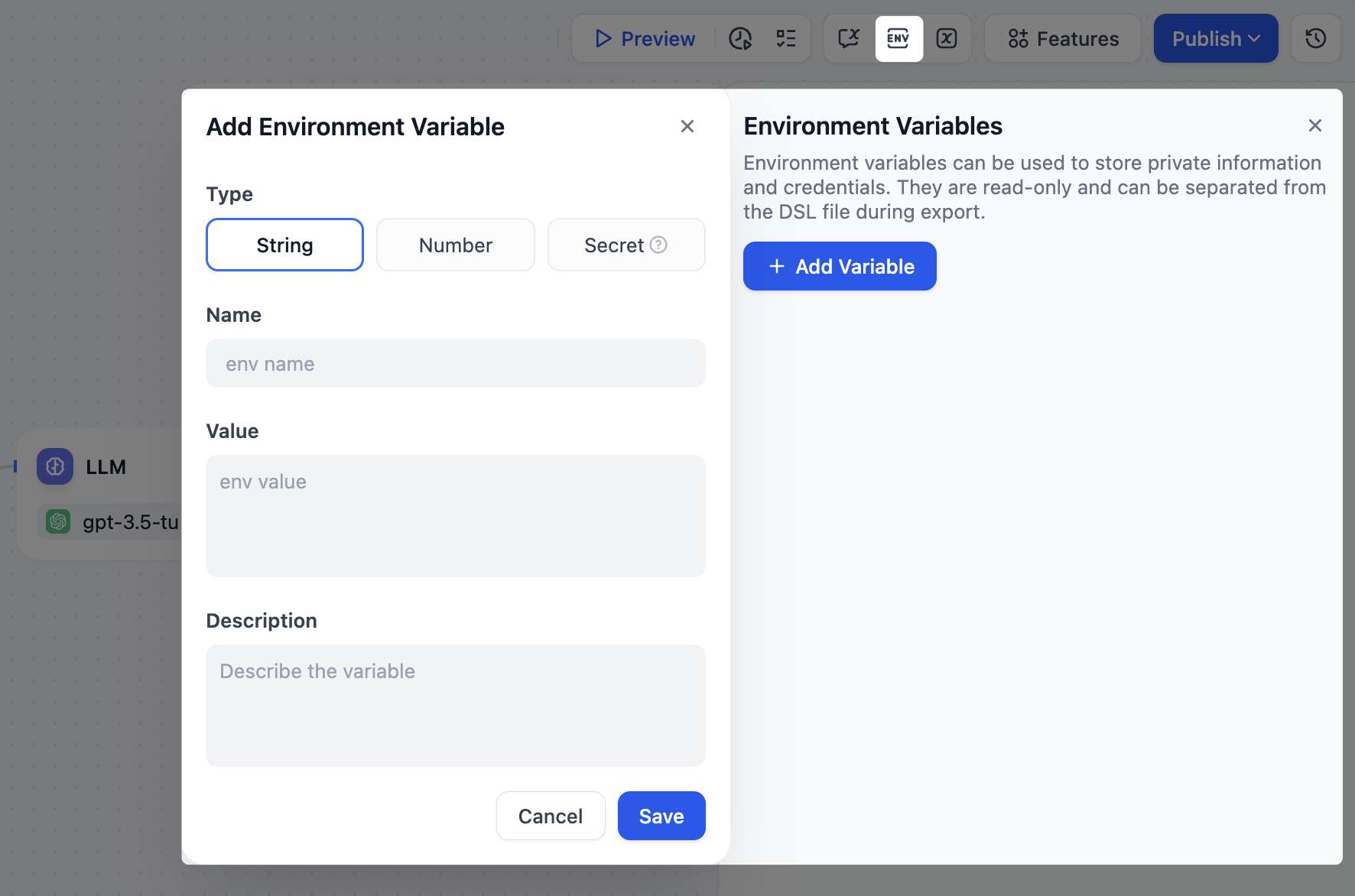Screen dimensions: 1355x896
Task: Focus the env name input field
Action: click(456, 363)
